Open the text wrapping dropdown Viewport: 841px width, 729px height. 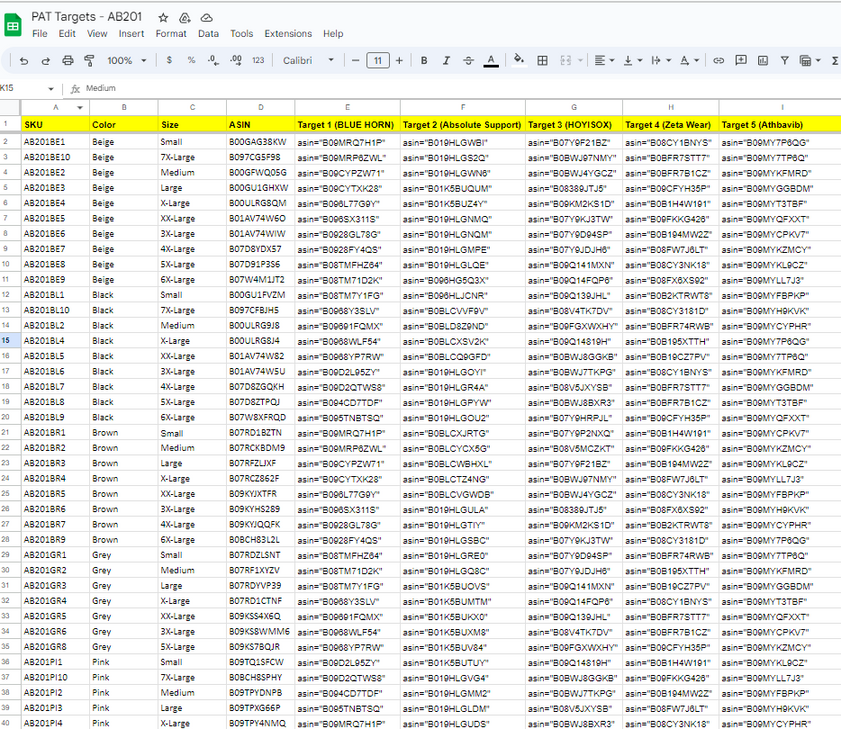tap(661, 61)
